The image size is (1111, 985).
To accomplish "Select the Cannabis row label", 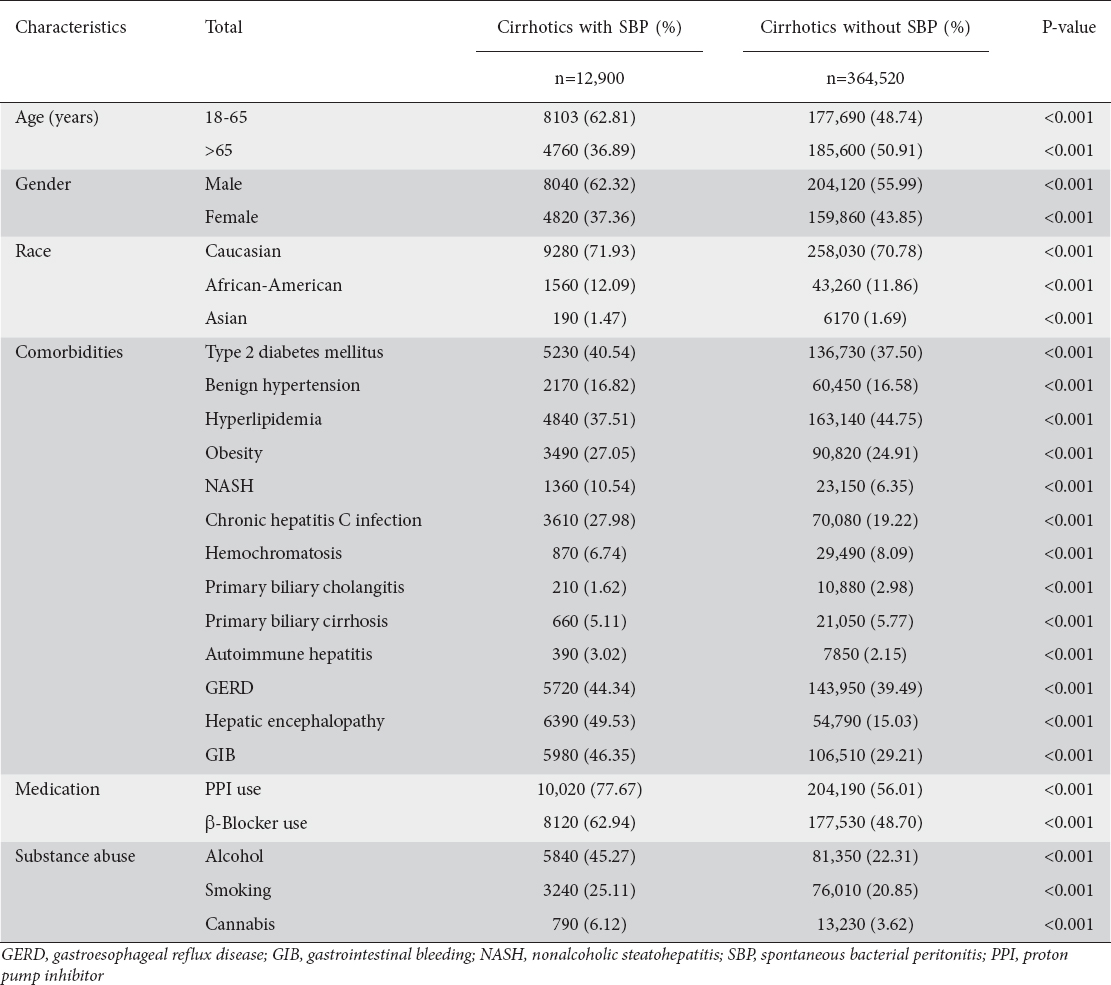I will point(239,923).
